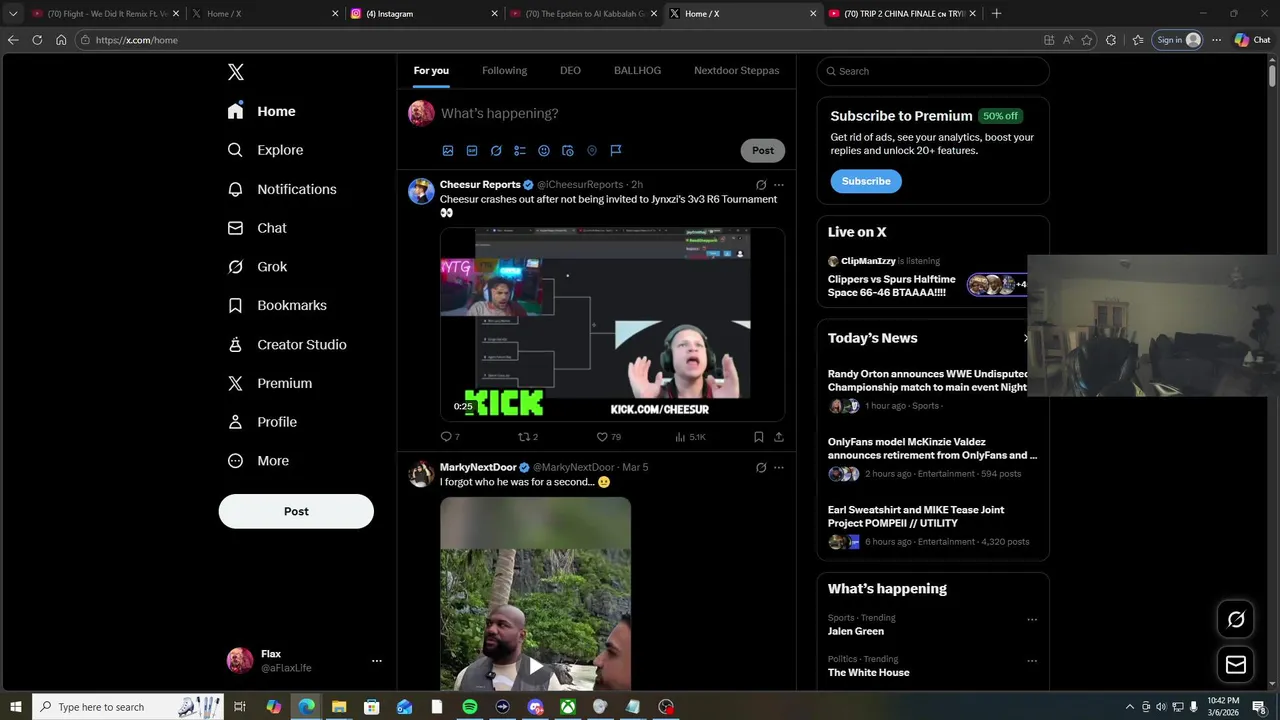Add a poll to post
This screenshot has height=720, width=1280.
tap(520, 151)
